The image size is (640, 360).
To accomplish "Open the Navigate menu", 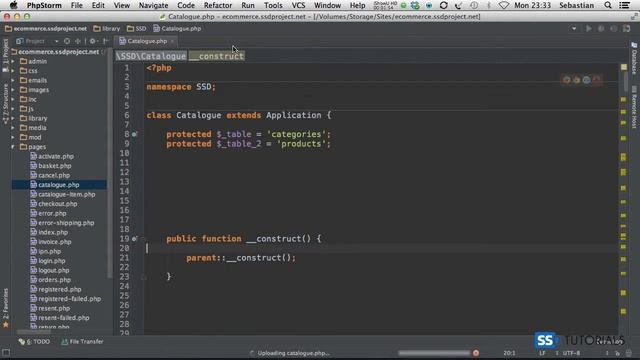I will click(153, 5).
